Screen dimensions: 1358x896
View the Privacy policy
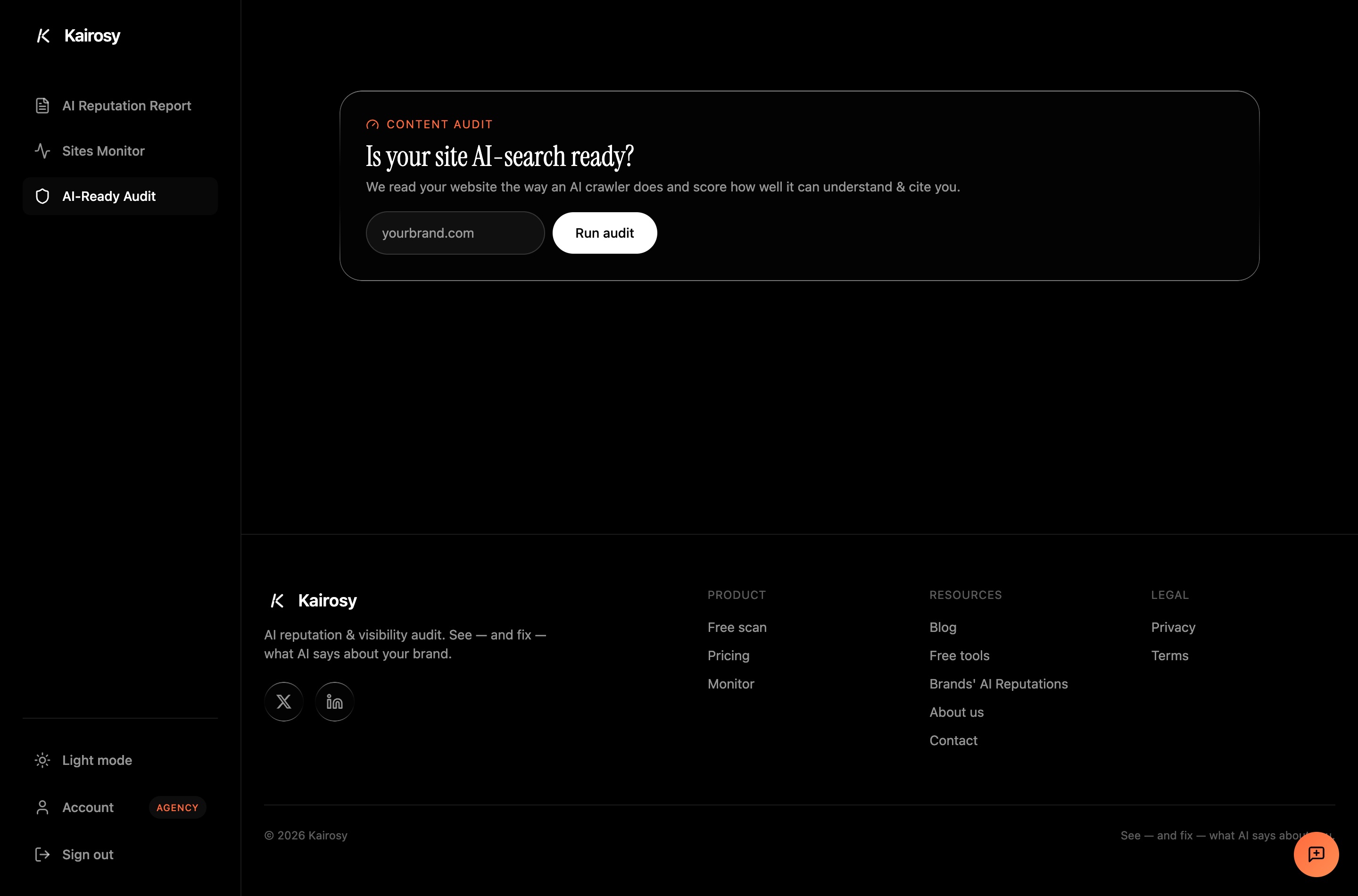1173,627
